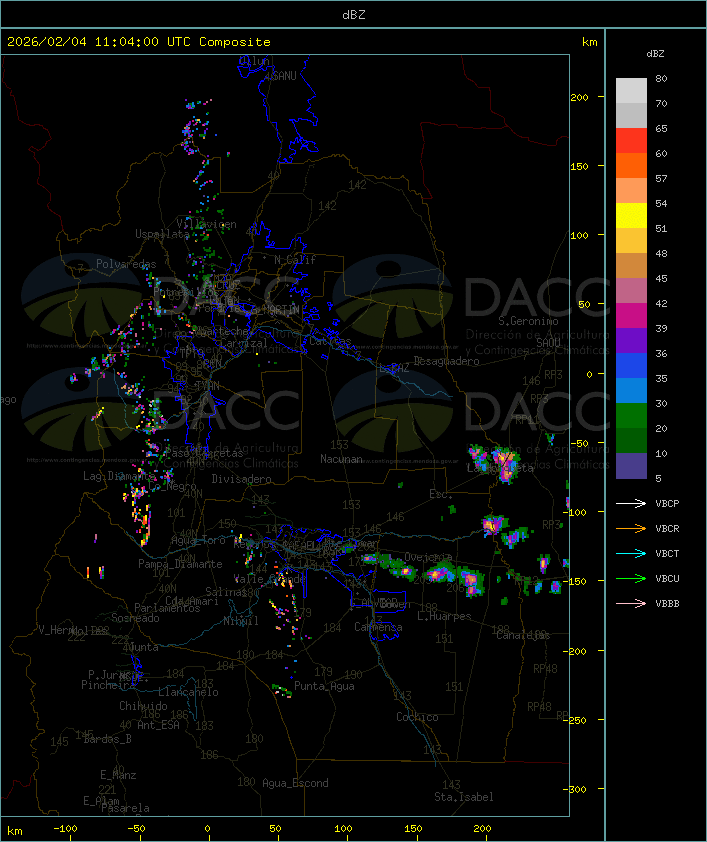Click the Desaguadero map label
This screenshot has width=707, height=842.
pyautogui.click(x=446, y=361)
